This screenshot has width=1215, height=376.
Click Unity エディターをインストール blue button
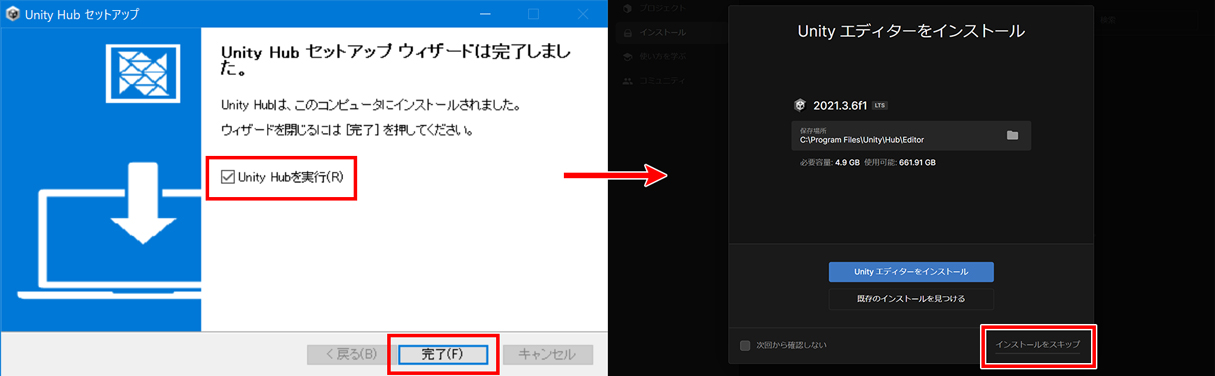click(911, 272)
